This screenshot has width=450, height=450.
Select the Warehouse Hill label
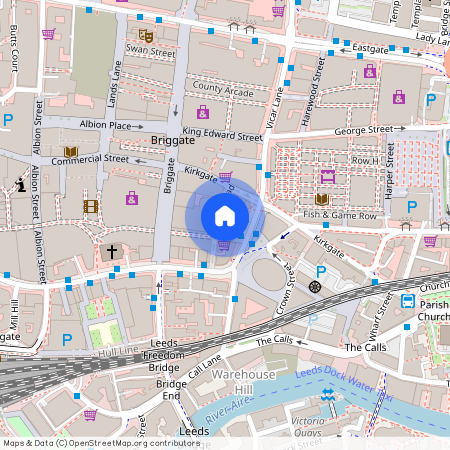point(244,382)
